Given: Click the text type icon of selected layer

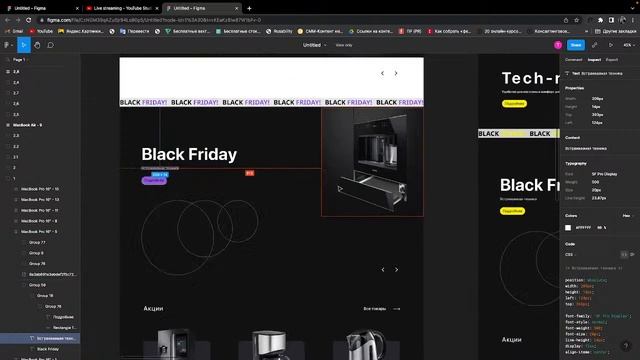Looking at the screenshot, I should click(x=32, y=338).
